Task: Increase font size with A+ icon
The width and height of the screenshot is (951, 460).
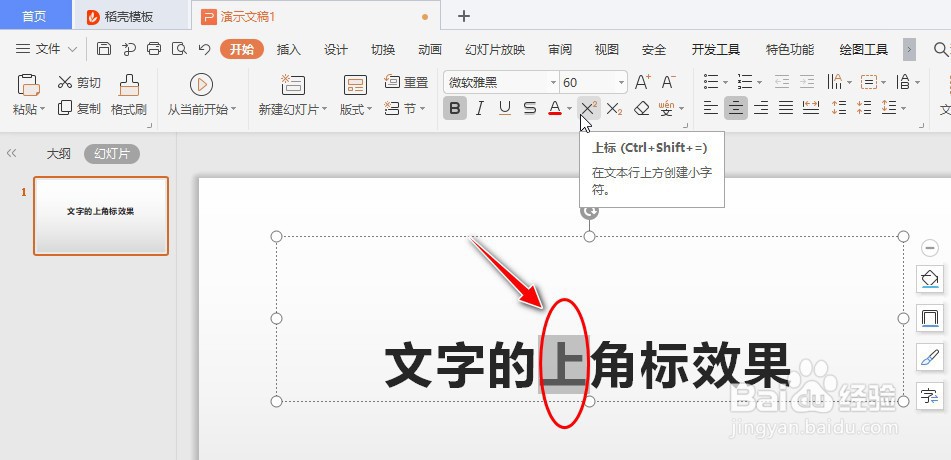Action: point(642,82)
